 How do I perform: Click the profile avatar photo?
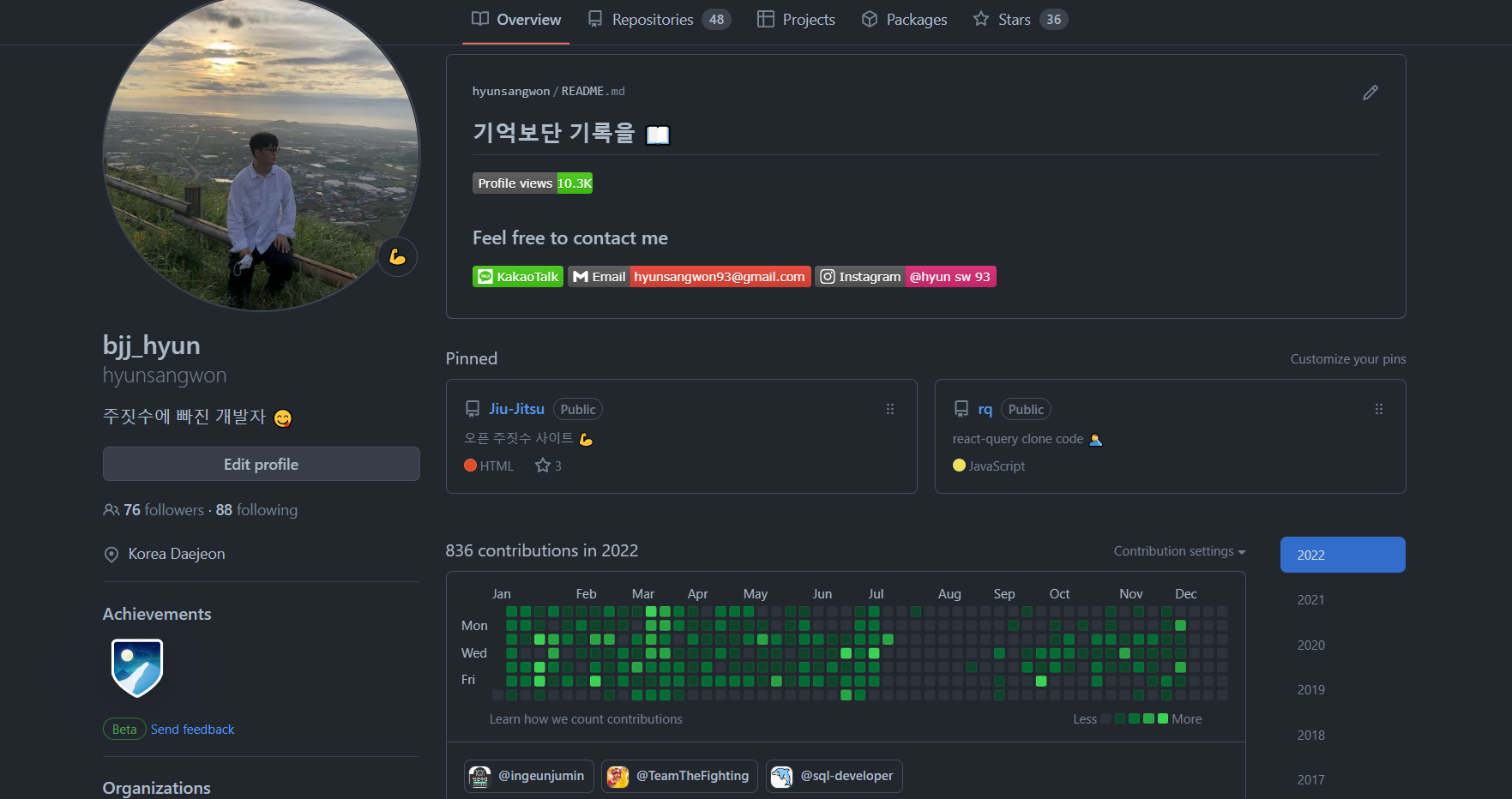pyautogui.click(x=261, y=154)
